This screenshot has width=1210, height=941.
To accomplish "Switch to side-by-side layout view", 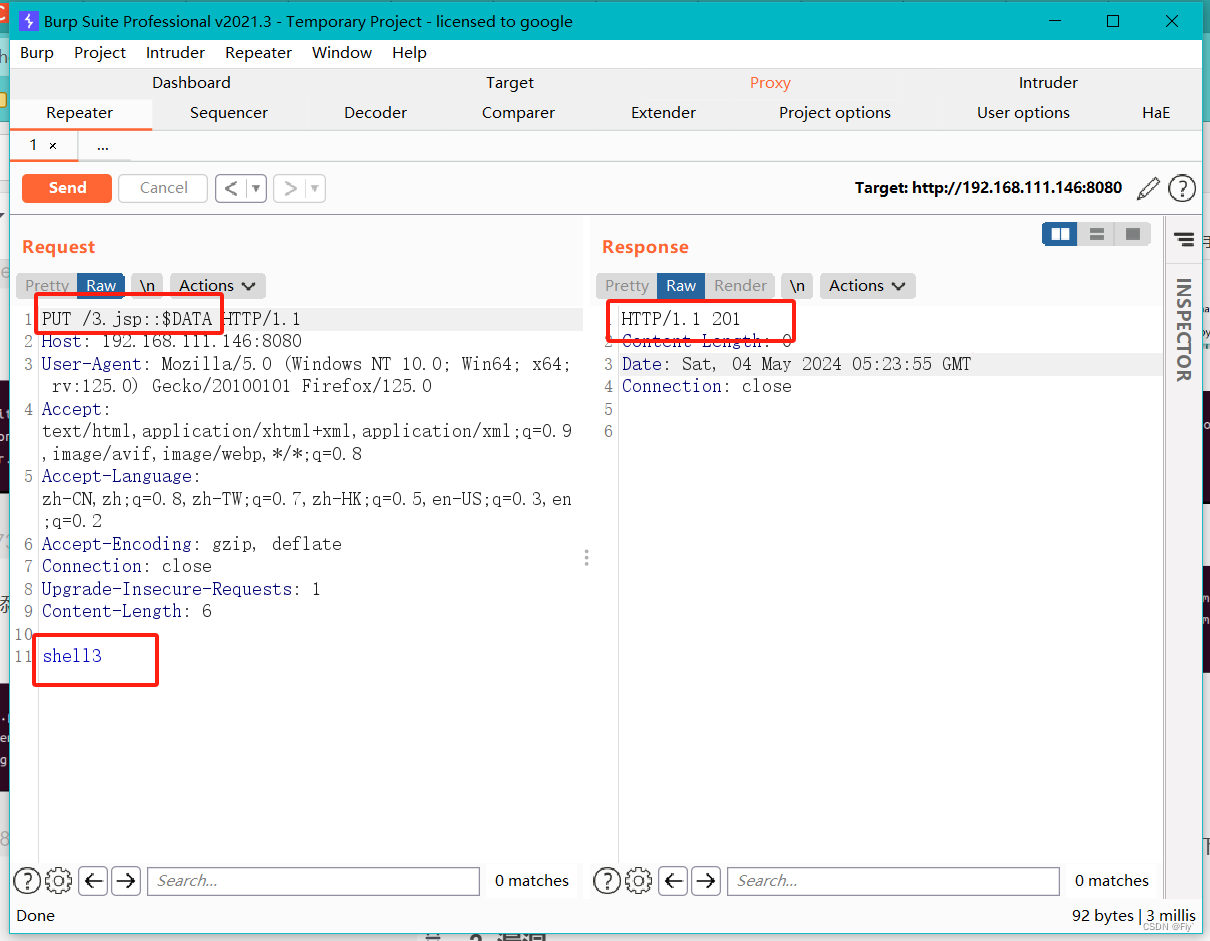I will (1060, 234).
